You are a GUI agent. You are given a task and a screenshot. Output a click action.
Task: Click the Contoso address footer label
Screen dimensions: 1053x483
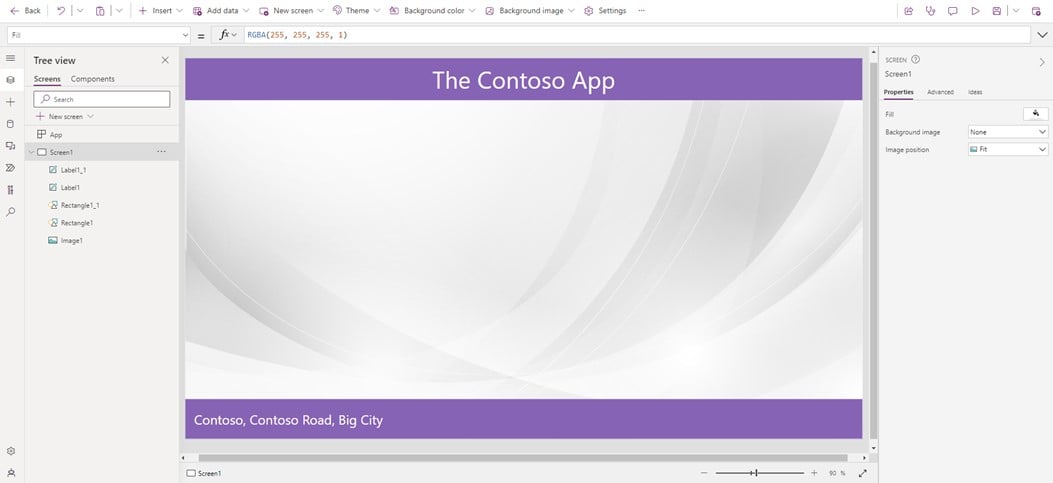[x=288, y=421]
